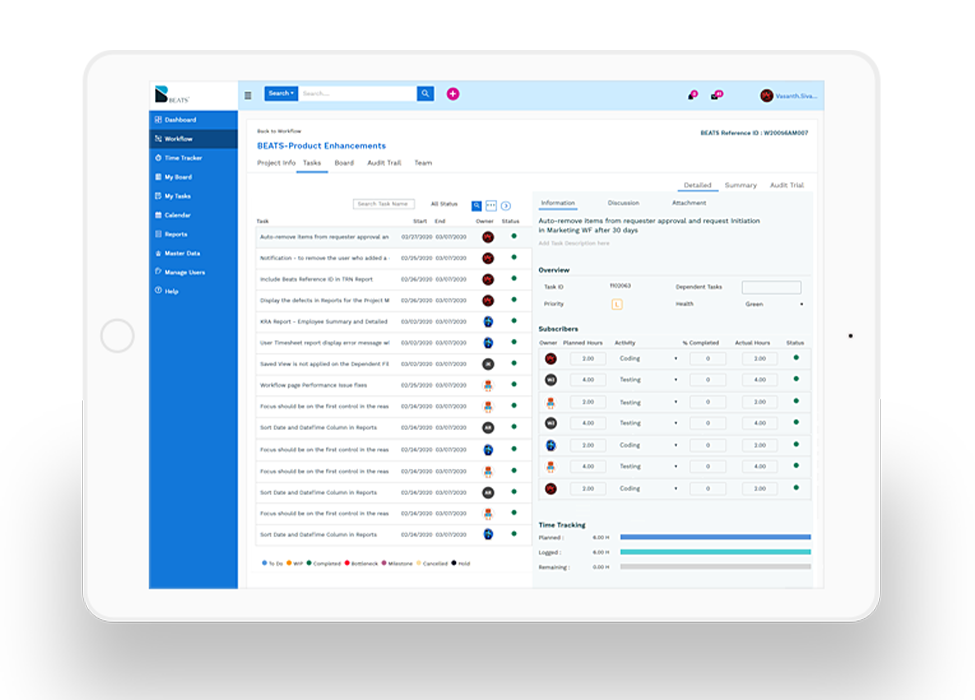Open the Audit Trial tab

tap(787, 185)
